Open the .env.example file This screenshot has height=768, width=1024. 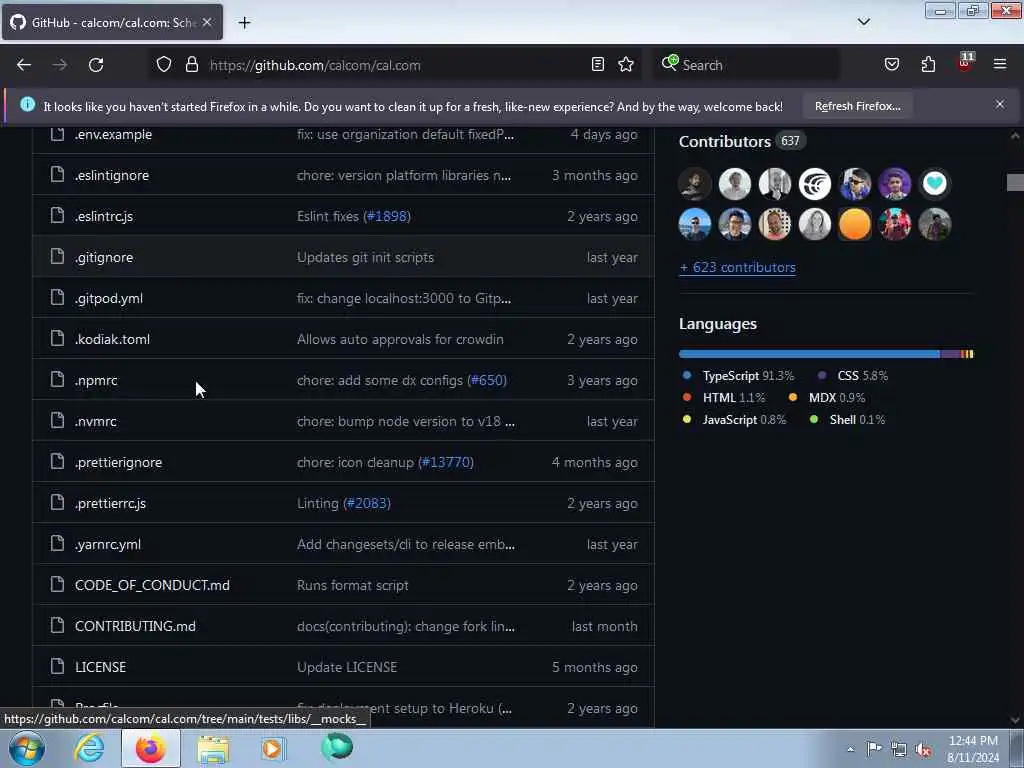pos(114,135)
